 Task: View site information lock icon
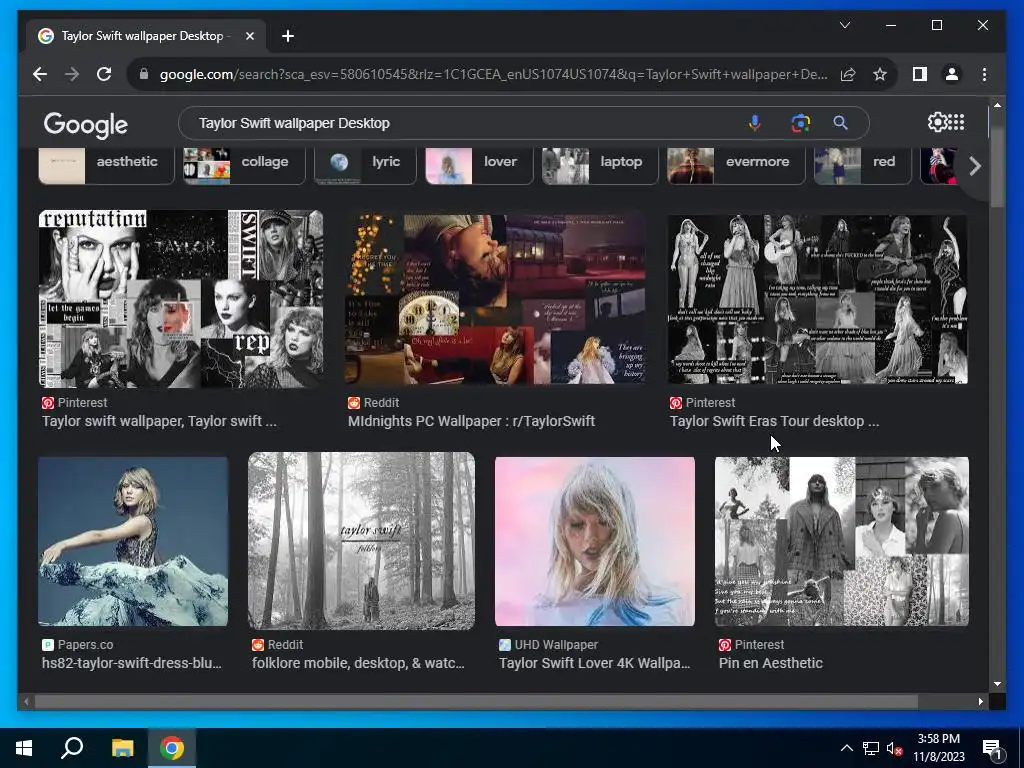(144, 74)
